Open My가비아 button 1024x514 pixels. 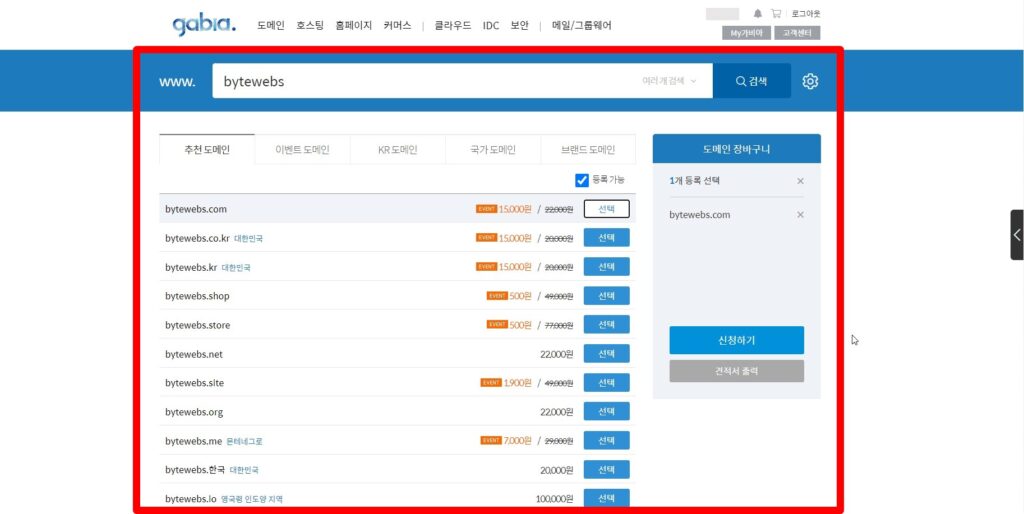click(x=746, y=33)
